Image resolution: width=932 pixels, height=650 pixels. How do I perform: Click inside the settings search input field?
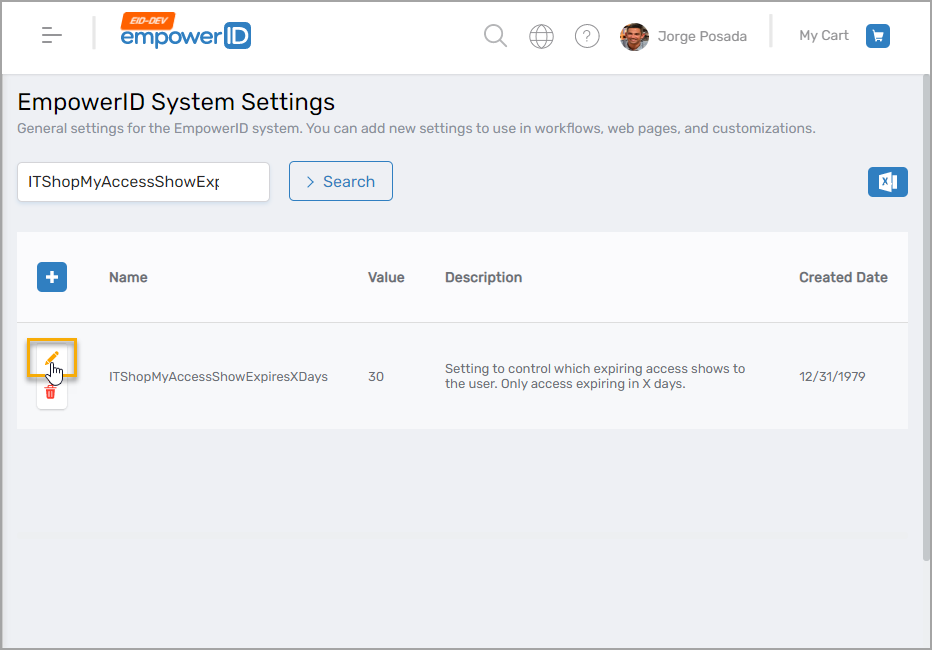[x=143, y=181]
